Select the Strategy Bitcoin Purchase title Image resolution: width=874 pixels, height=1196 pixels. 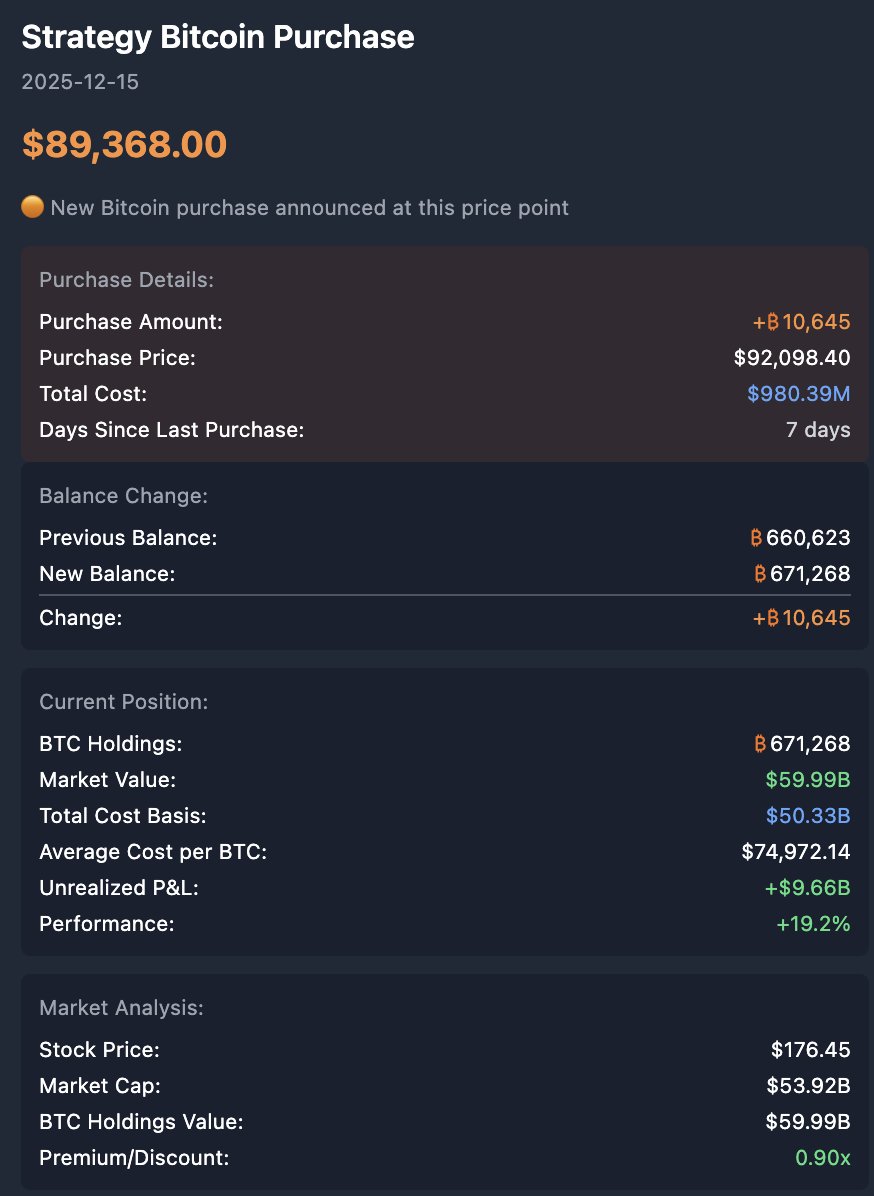tap(218, 36)
